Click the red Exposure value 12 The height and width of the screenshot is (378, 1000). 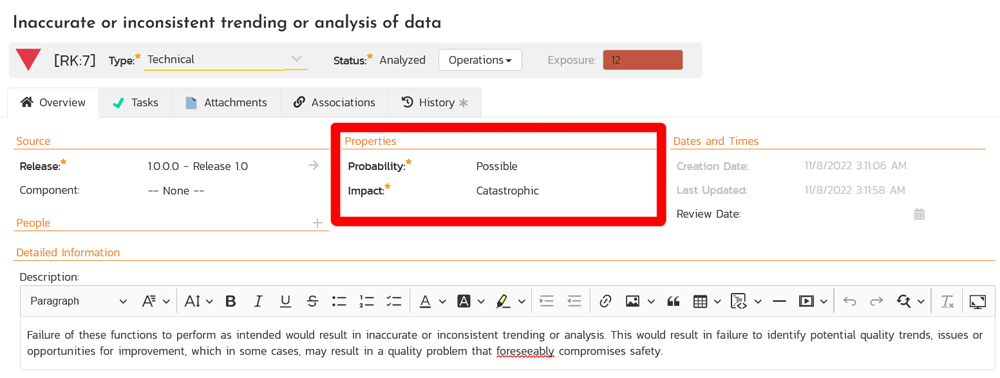tap(643, 60)
